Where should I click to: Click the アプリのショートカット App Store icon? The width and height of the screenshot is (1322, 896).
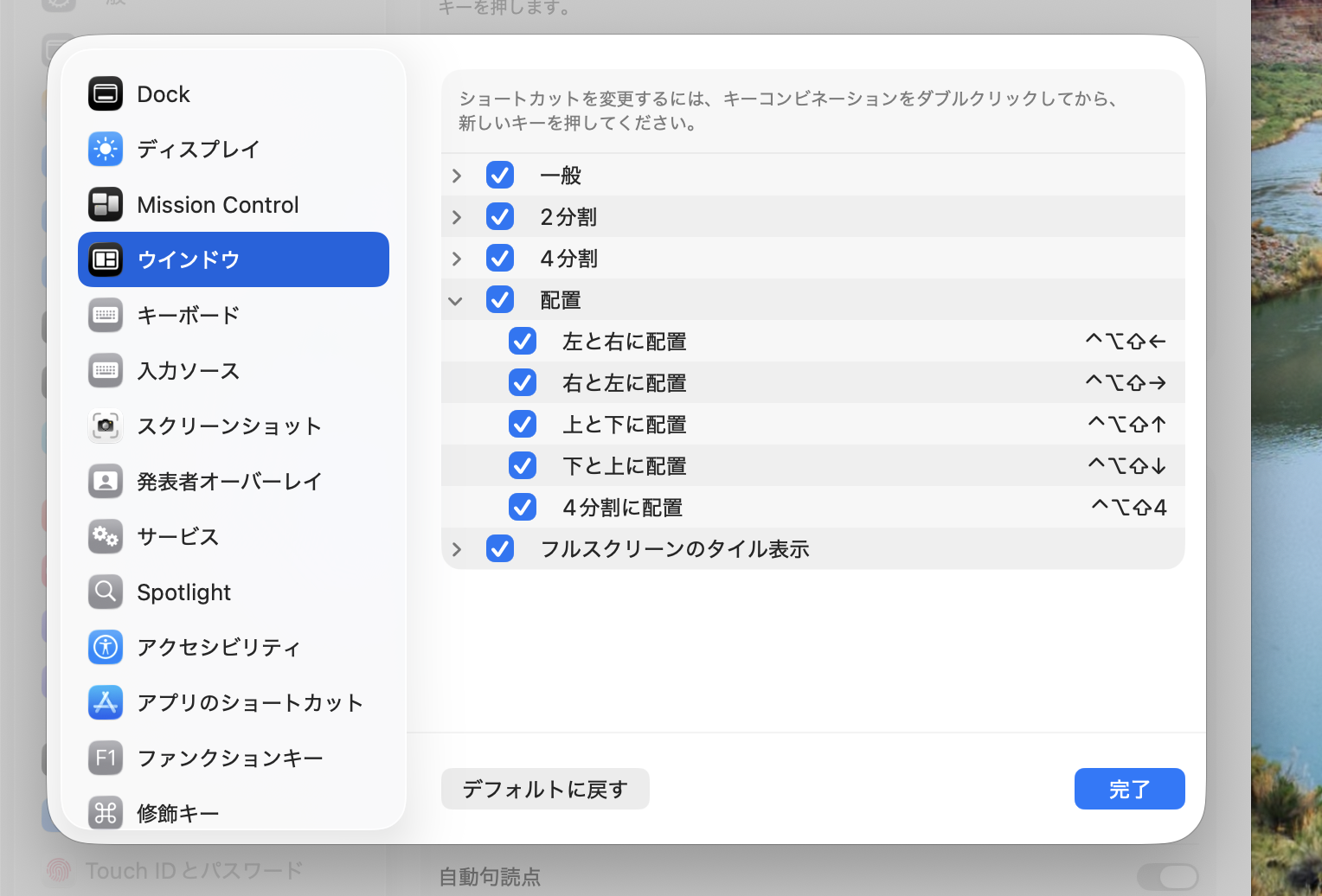click(106, 702)
